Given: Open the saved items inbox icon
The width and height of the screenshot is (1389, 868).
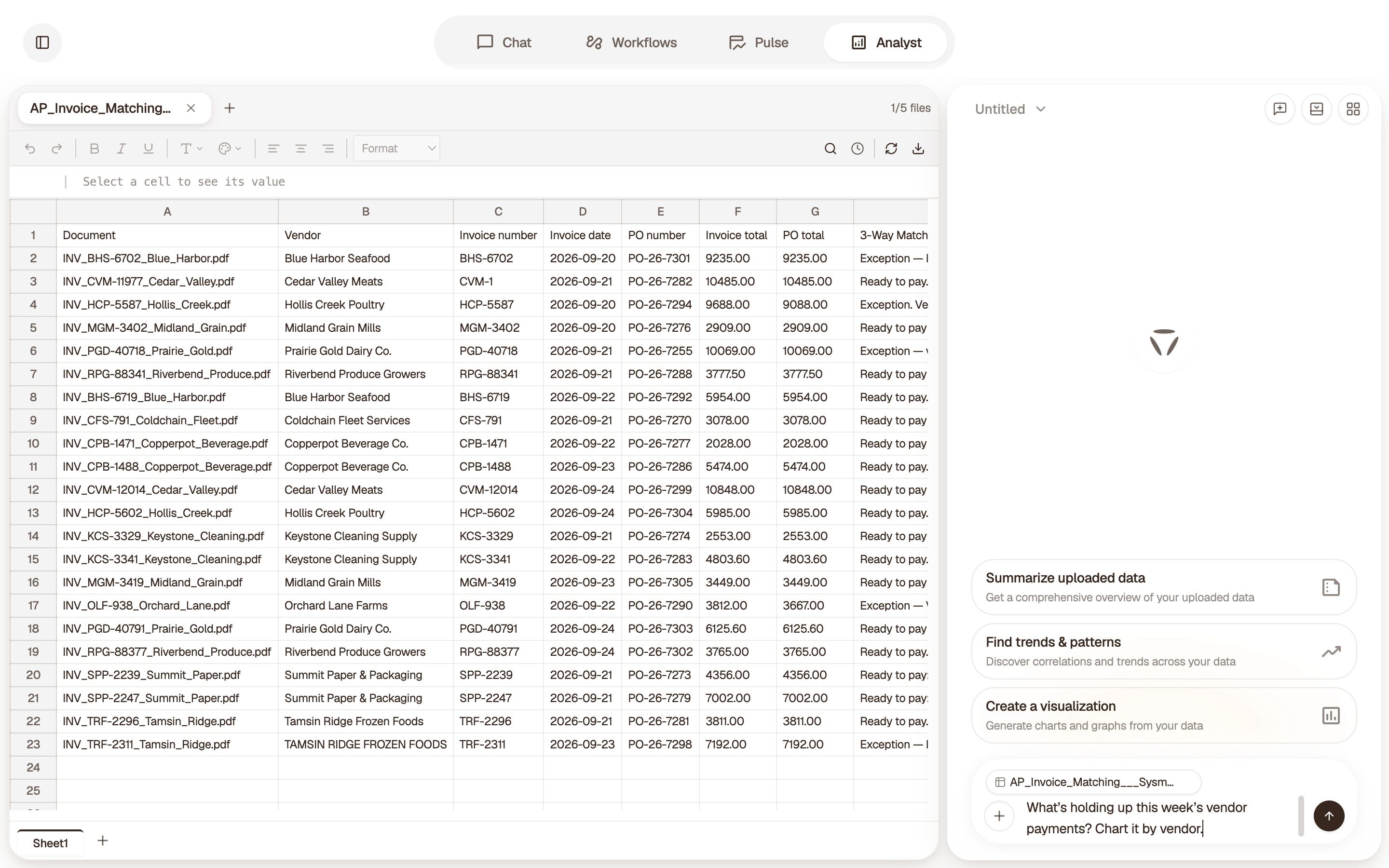Looking at the screenshot, I should [1317, 109].
